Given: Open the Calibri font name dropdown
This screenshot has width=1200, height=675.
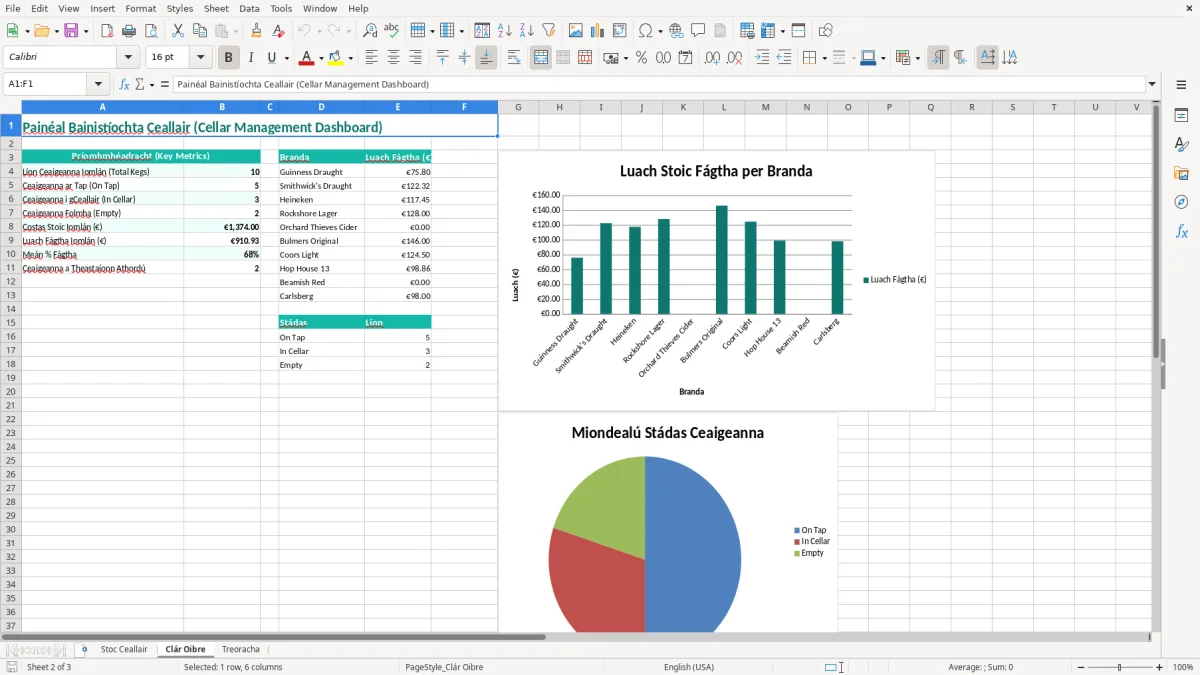Looking at the screenshot, I should pyautogui.click(x=128, y=58).
